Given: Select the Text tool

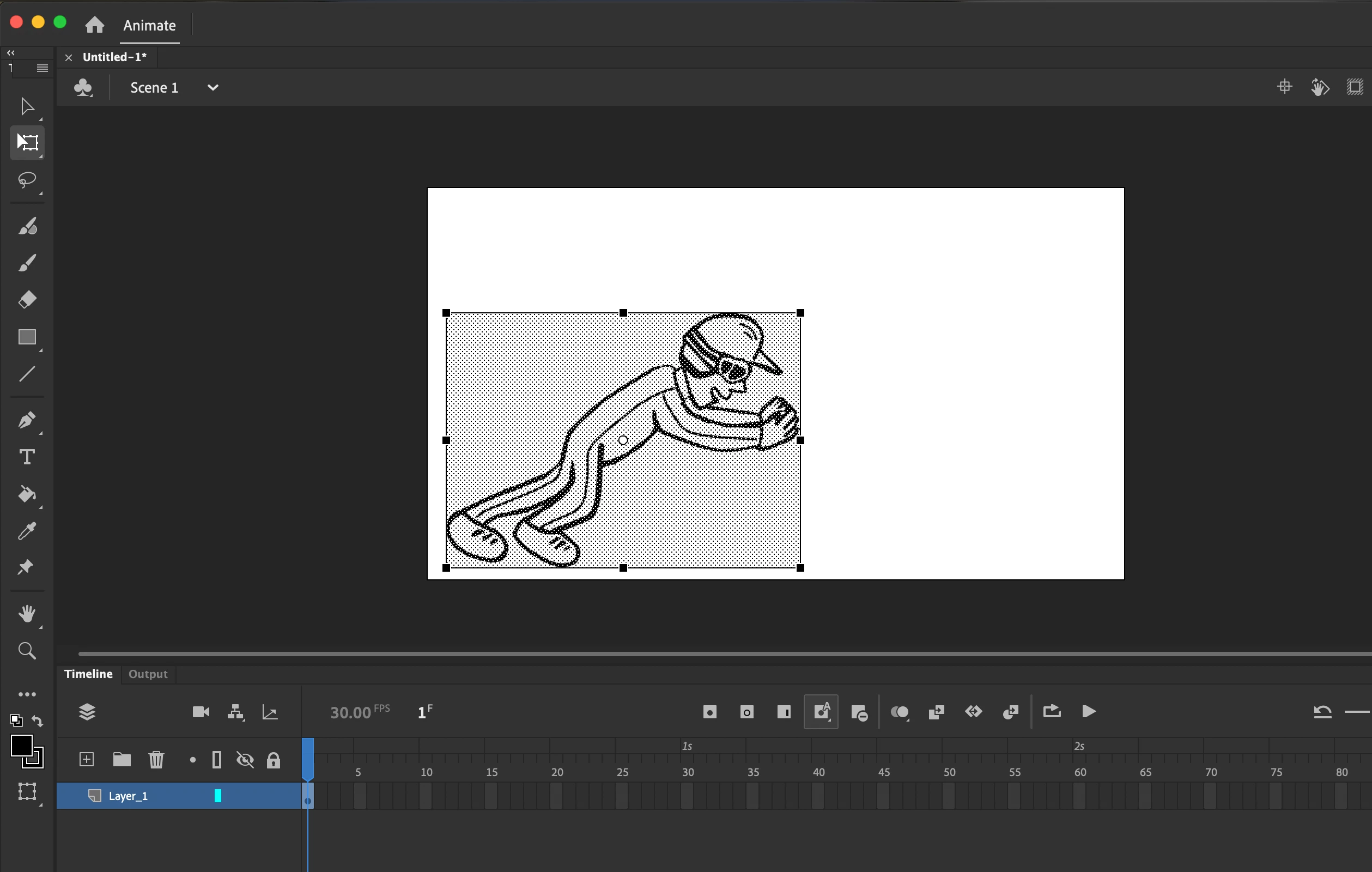Looking at the screenshot, I should [x=27, y=457].
